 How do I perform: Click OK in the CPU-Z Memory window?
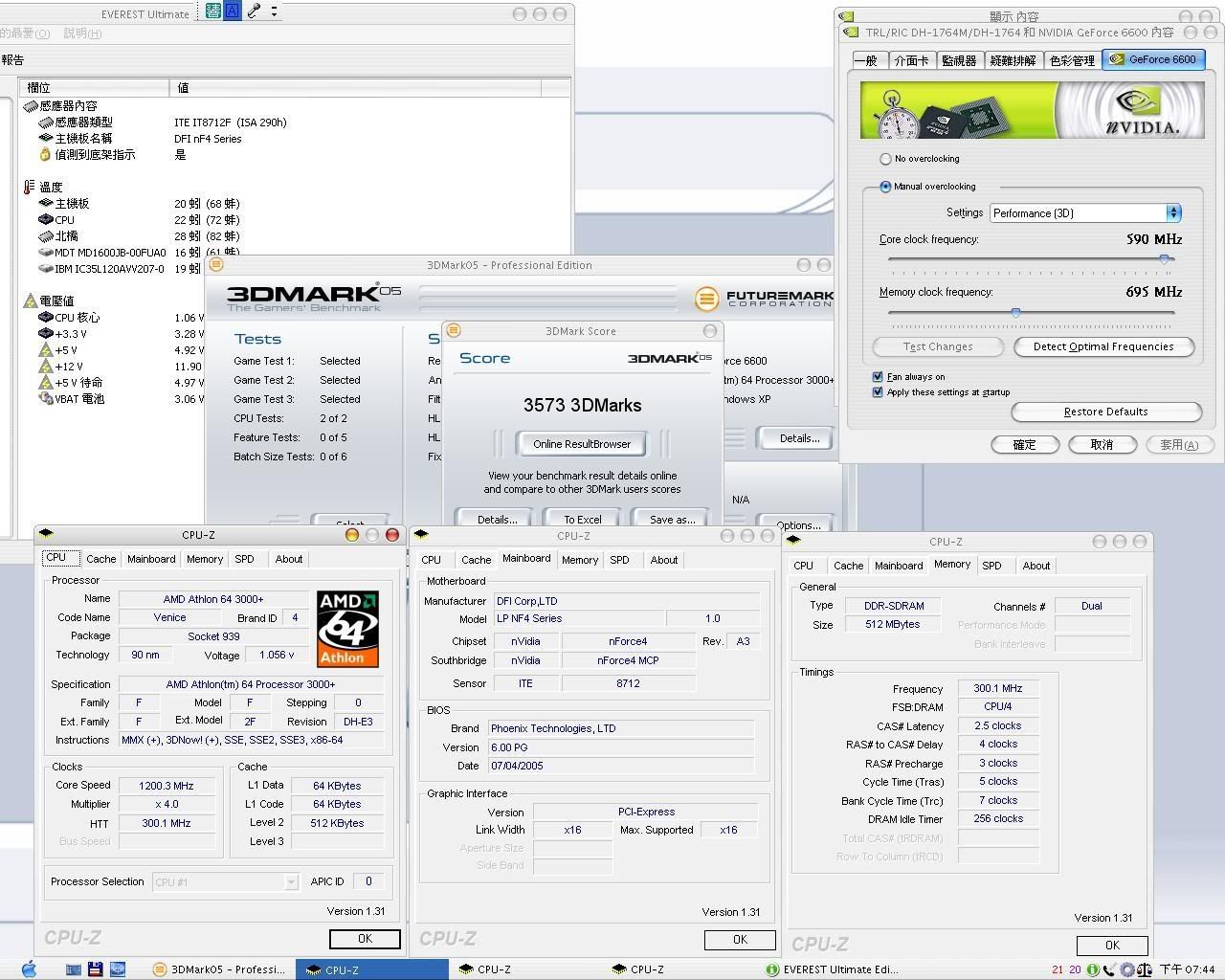[1111, 945]
